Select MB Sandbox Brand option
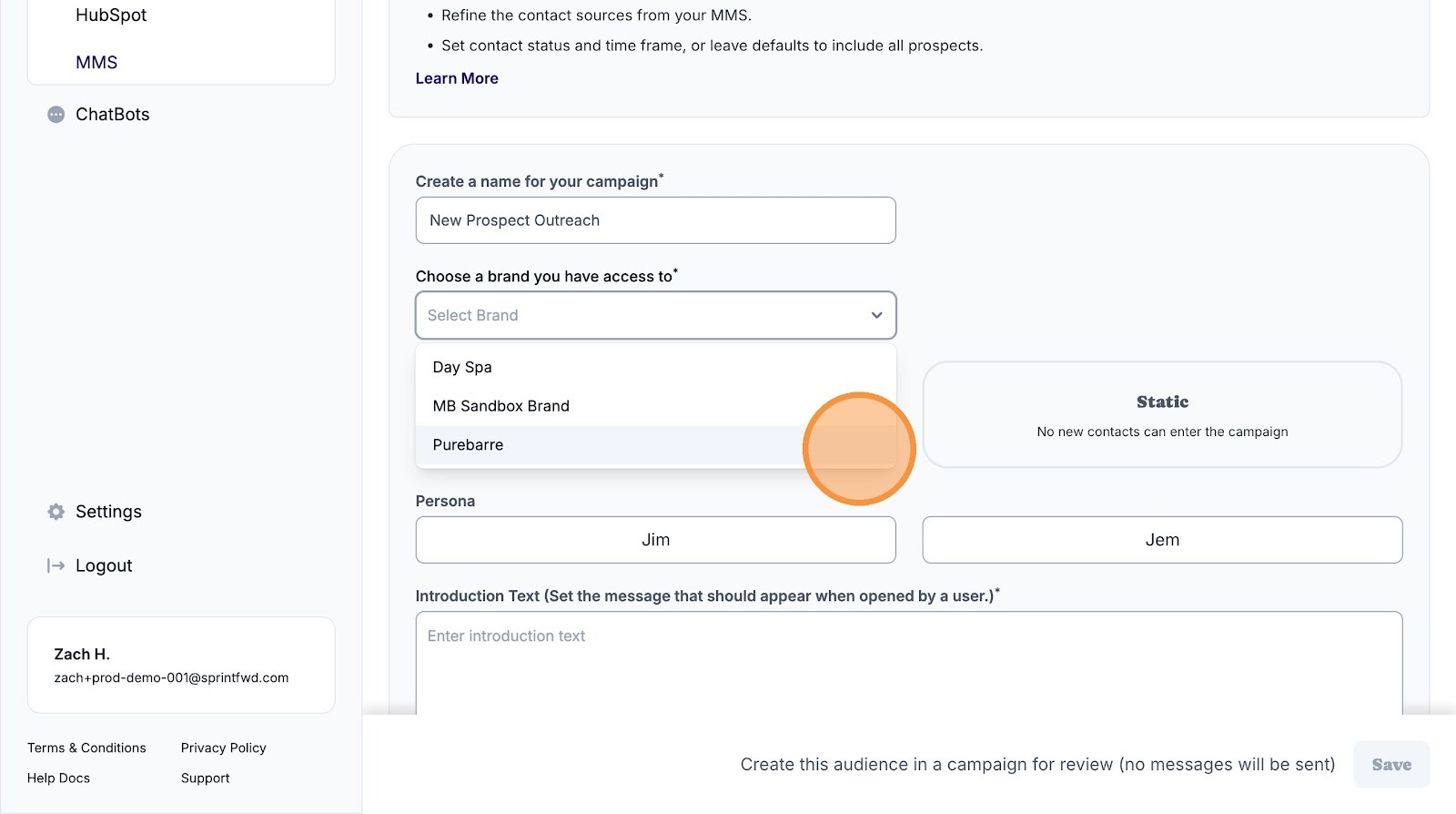The image size is (1456, 814). click(500, 406)
